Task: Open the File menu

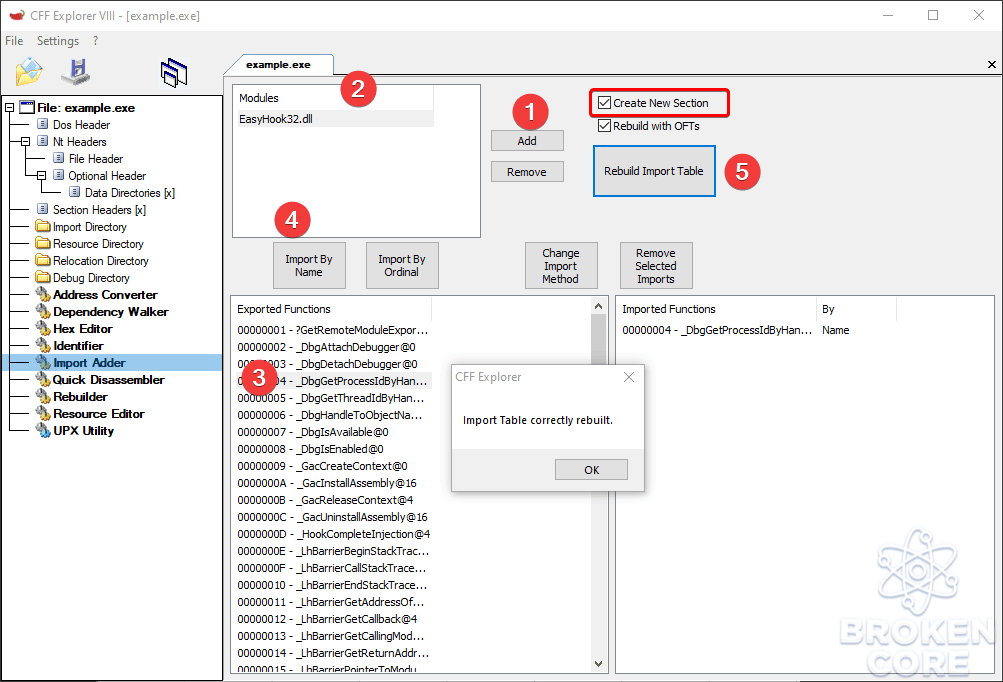Action: point(14,40)
